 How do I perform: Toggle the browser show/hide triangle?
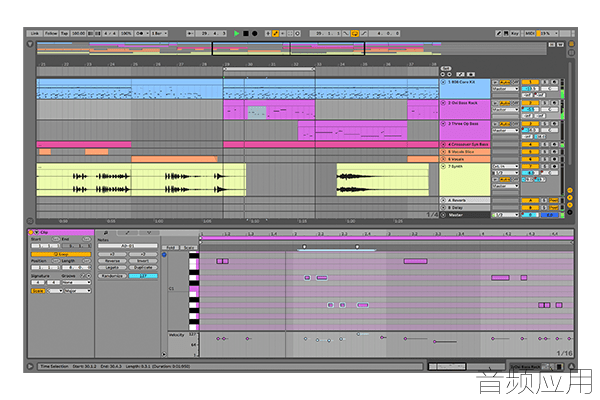click(x=30, y=44)
